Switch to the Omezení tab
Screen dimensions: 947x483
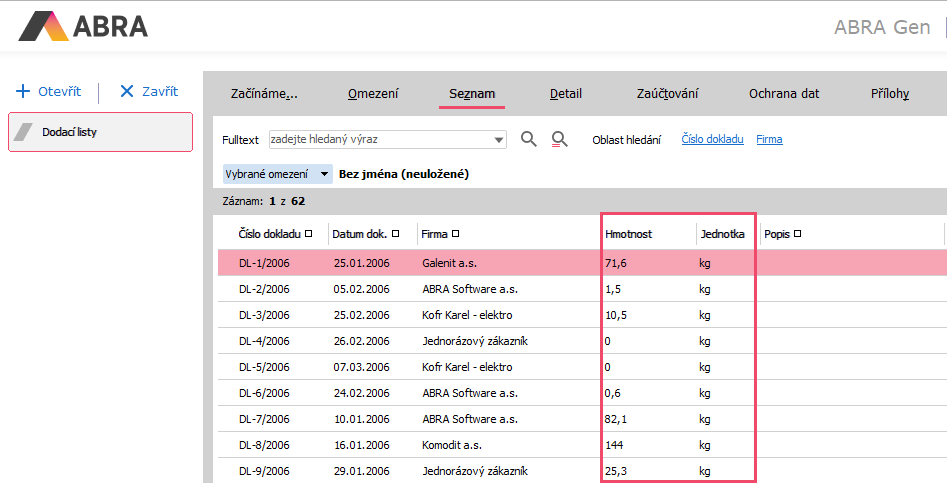pyautogui.click(x=373, y=94)
